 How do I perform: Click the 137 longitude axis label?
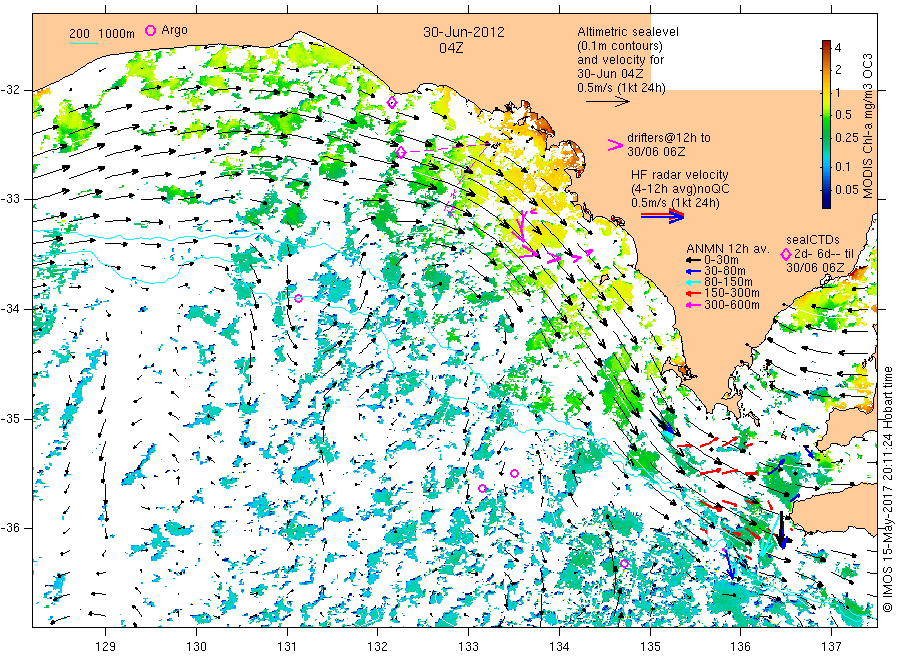tap(831, 647)
